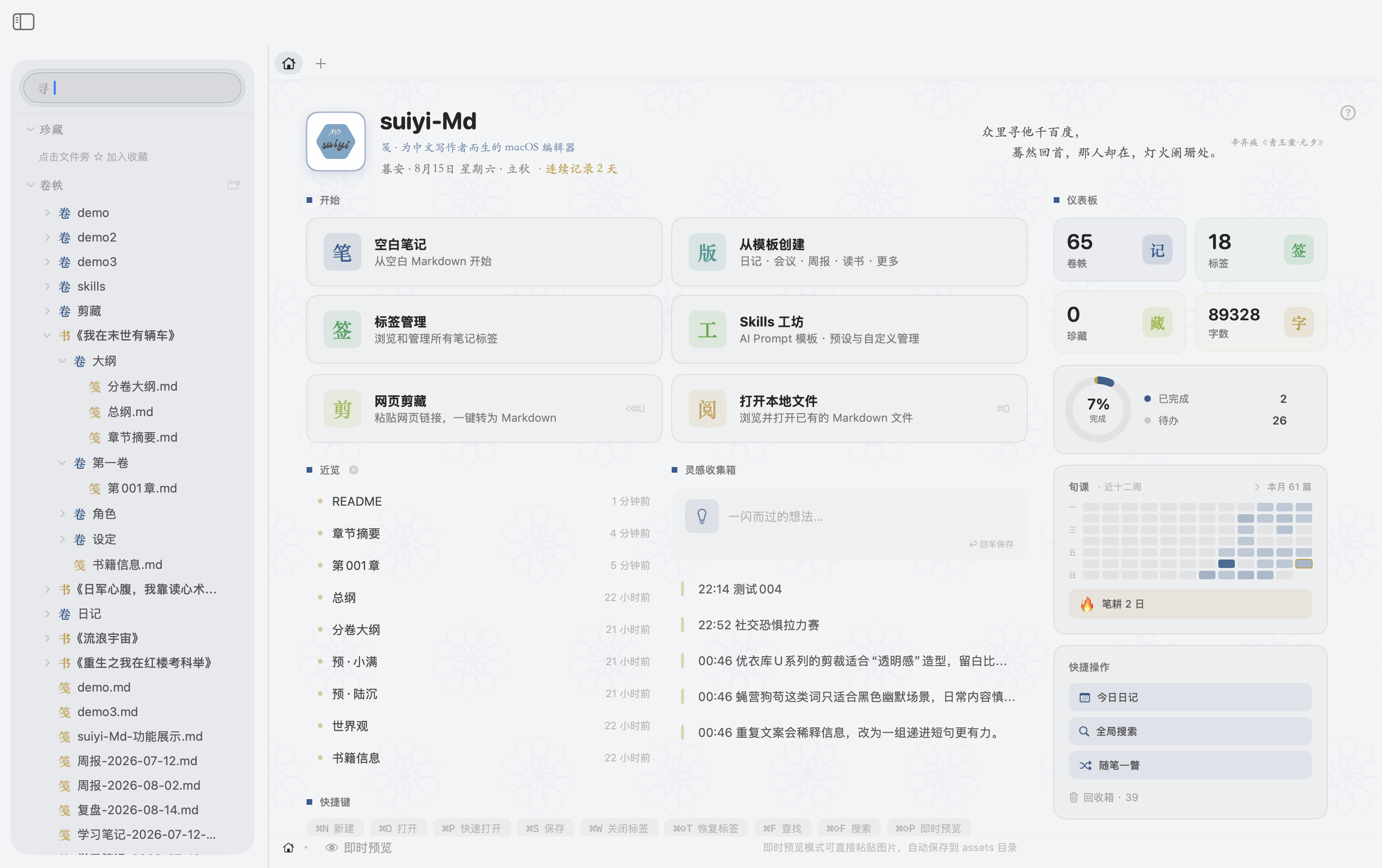Add a new tab with plus
The width and height of the screenshot is (1382, 868).
(x=321, y=64)
